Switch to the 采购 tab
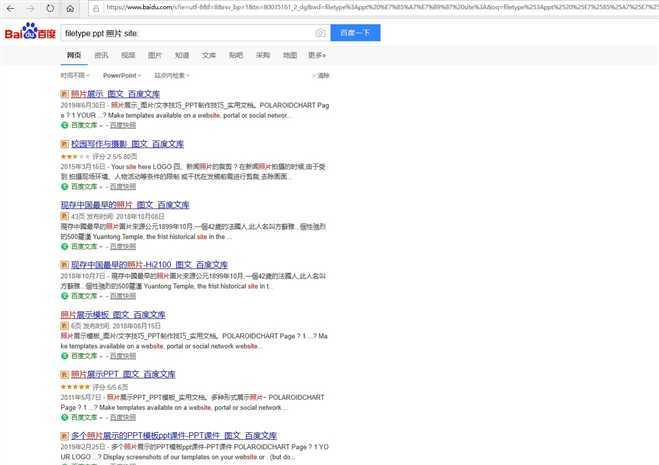659x465 pixels. 263,55
